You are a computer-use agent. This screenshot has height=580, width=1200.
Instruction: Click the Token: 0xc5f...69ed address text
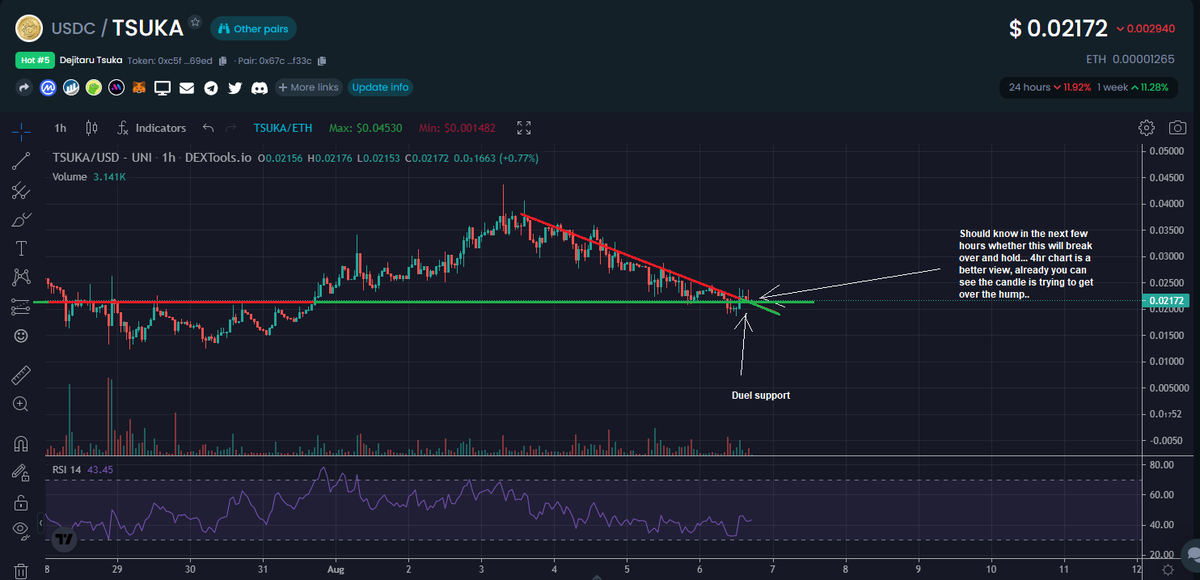169,60
